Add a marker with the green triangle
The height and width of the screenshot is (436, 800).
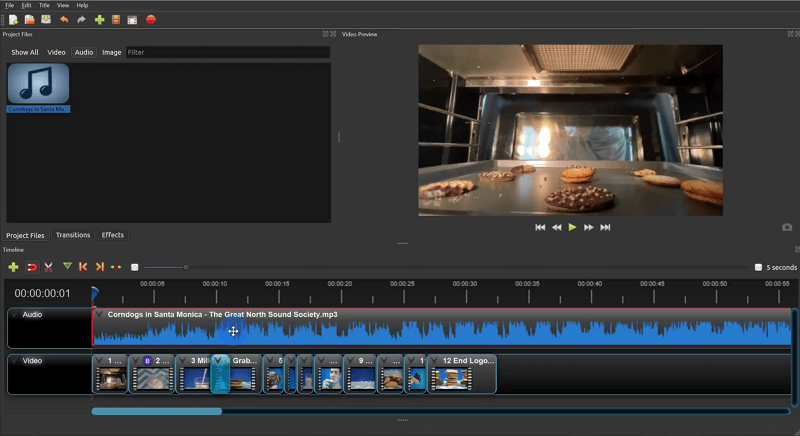click(67, 266)
